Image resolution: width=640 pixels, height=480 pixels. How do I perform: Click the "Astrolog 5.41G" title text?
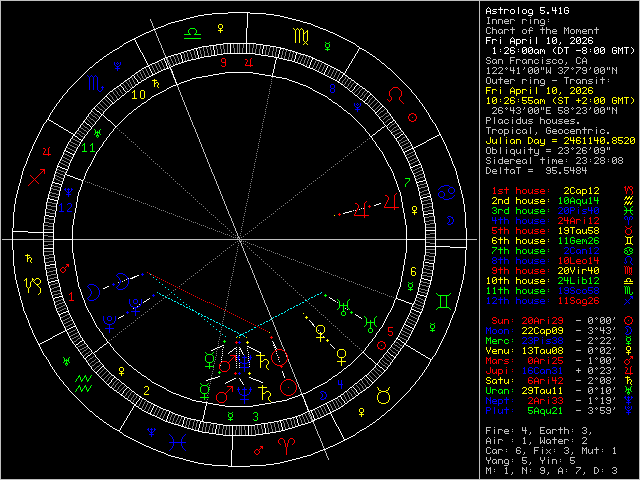tap(527, 11)
